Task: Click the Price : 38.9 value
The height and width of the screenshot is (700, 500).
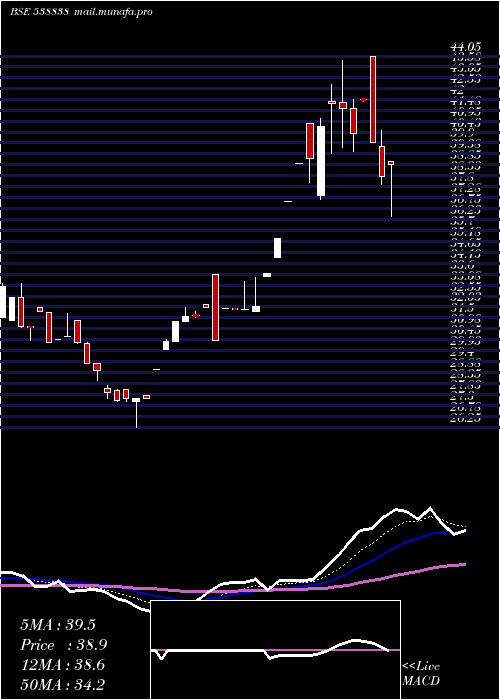Action: pyautogui.click(x=64, y=645)
